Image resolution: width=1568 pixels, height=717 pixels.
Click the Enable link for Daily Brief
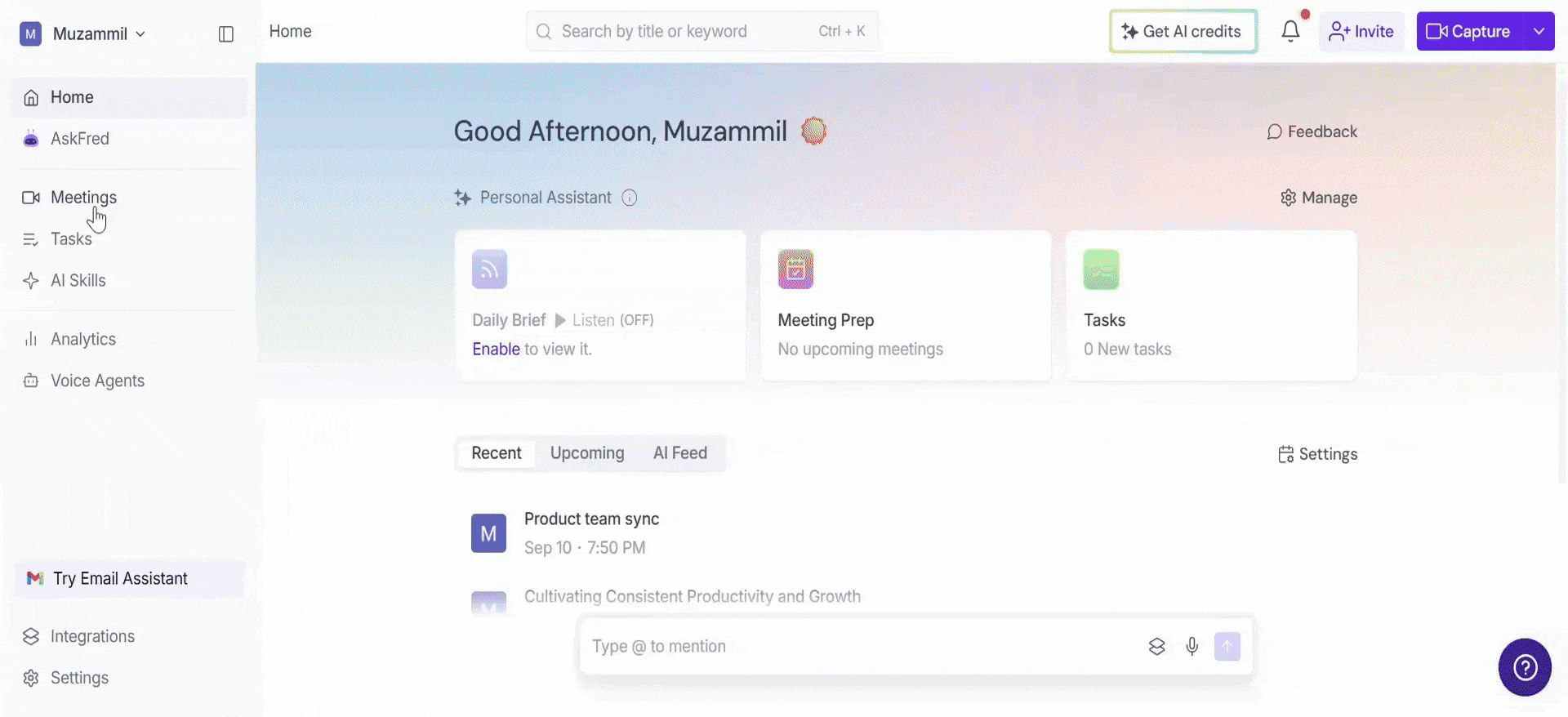pyautogui.click(x=496, y=350)
